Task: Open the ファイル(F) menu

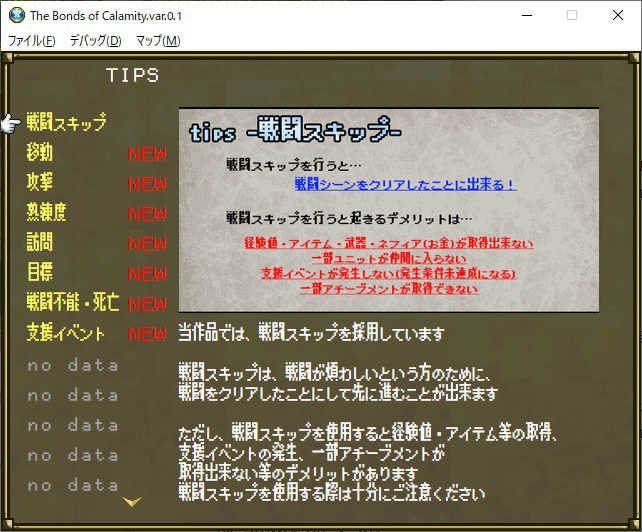Action: [32, 41]
